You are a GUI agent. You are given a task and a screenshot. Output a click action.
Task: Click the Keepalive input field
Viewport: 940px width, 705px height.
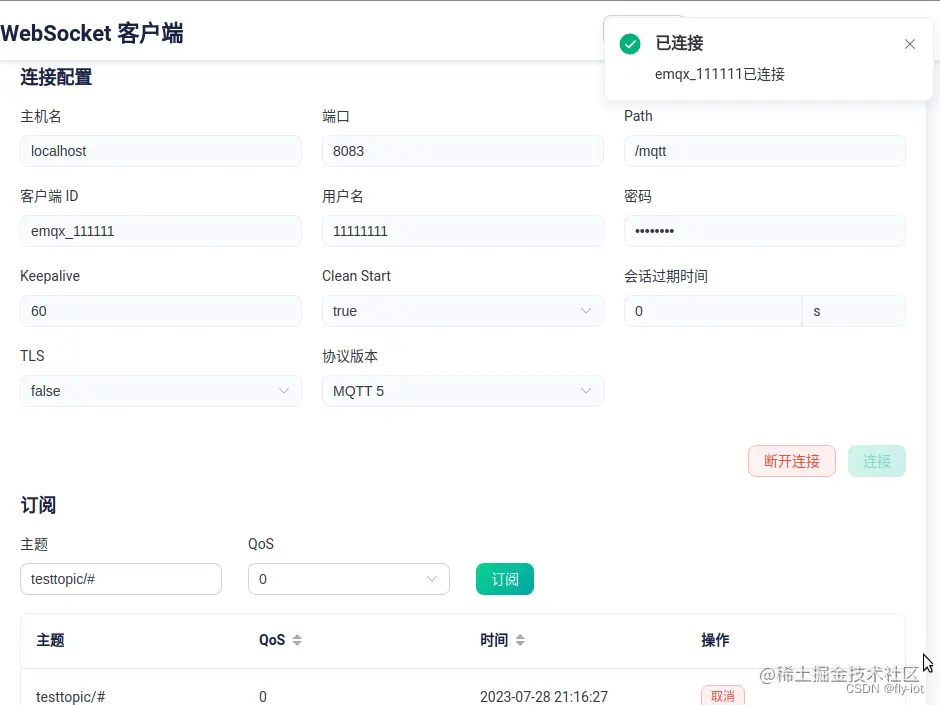click(160, 311)
